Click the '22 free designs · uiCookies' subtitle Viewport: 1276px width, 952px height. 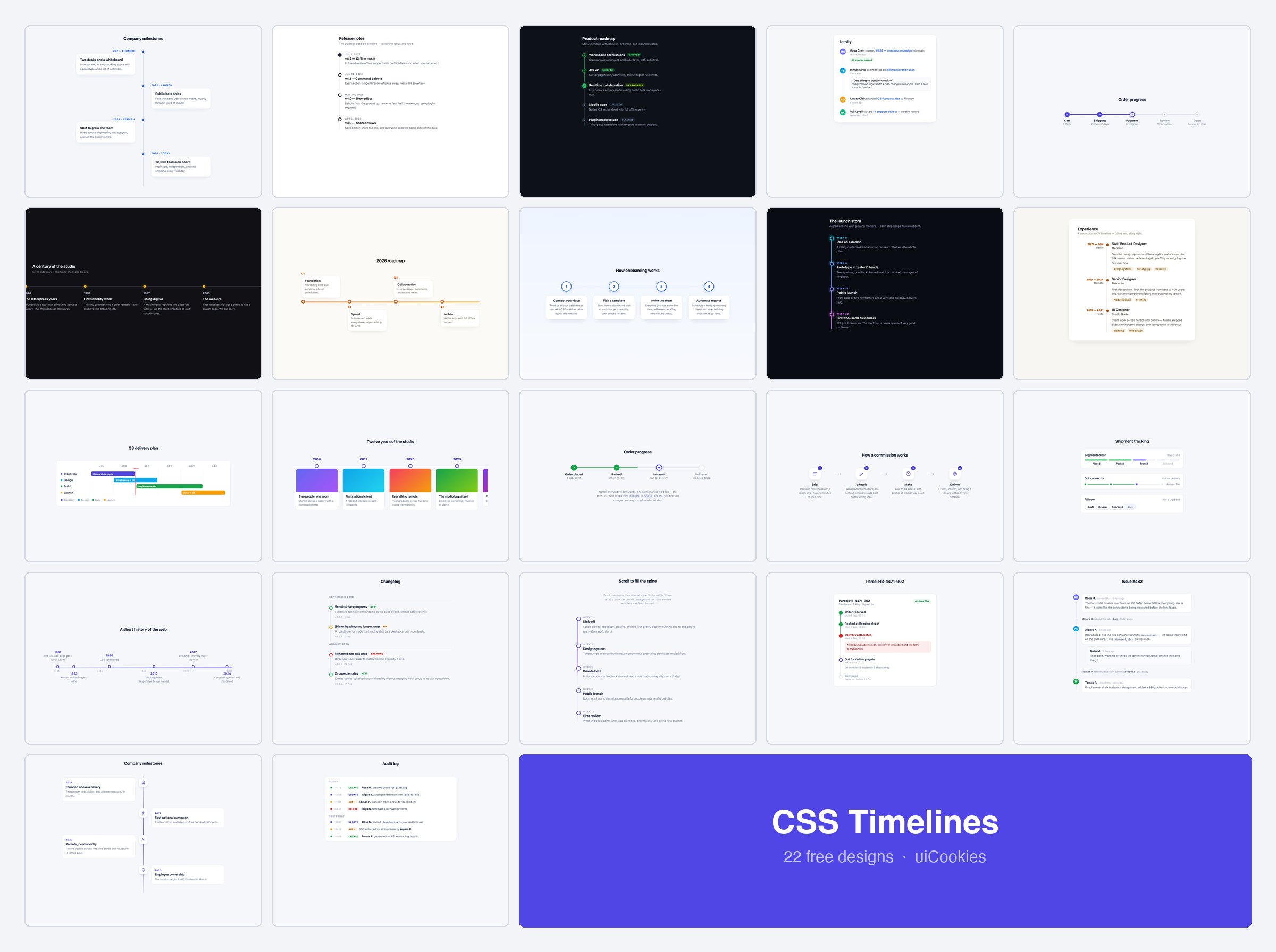[885, 857]
